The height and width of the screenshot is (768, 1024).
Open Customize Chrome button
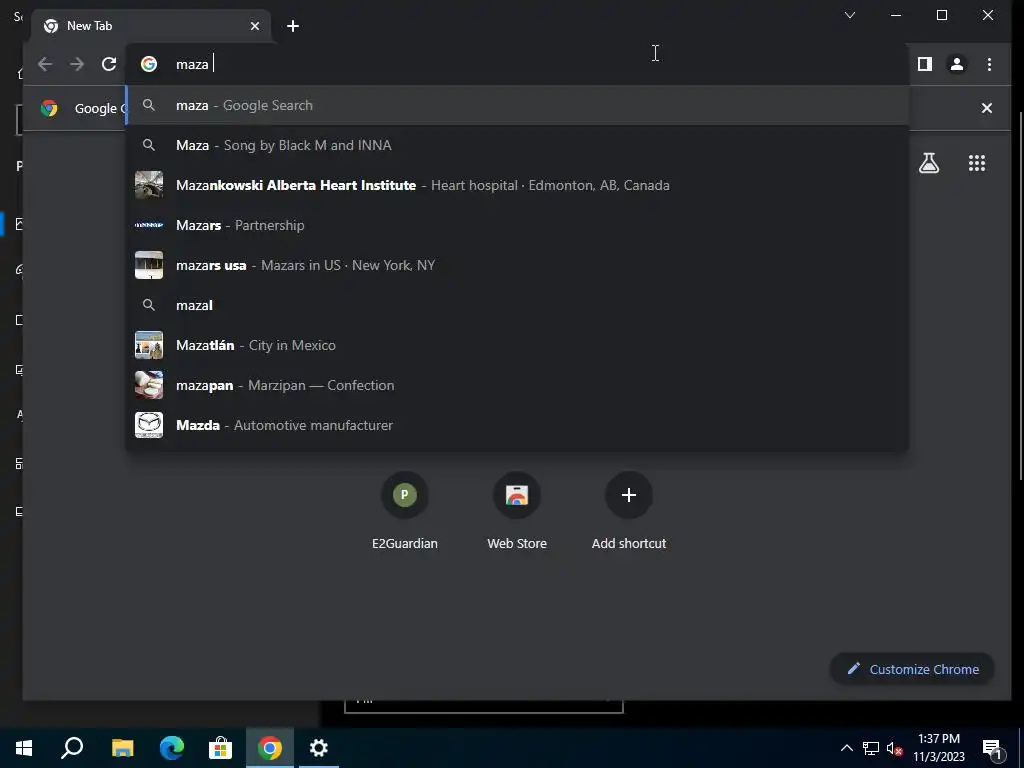point(912,669)
